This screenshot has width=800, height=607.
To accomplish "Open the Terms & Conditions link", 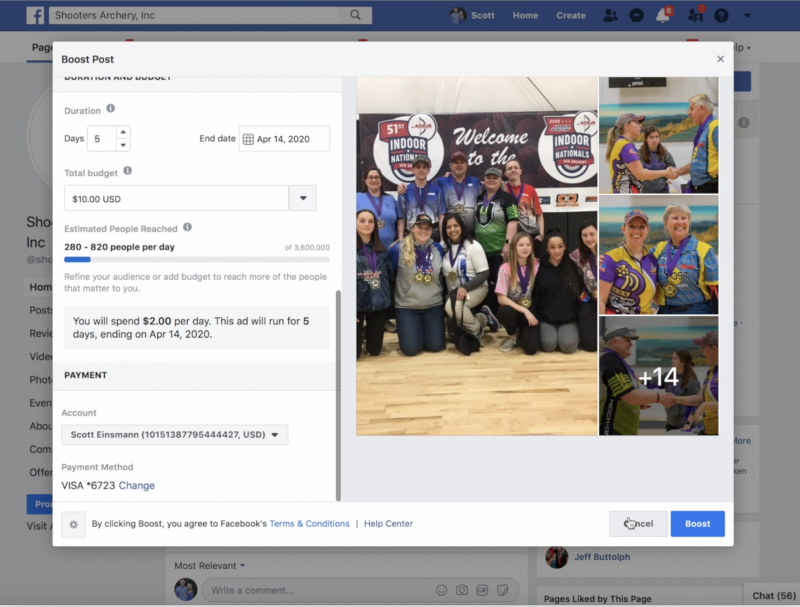I will coord(309,524).
